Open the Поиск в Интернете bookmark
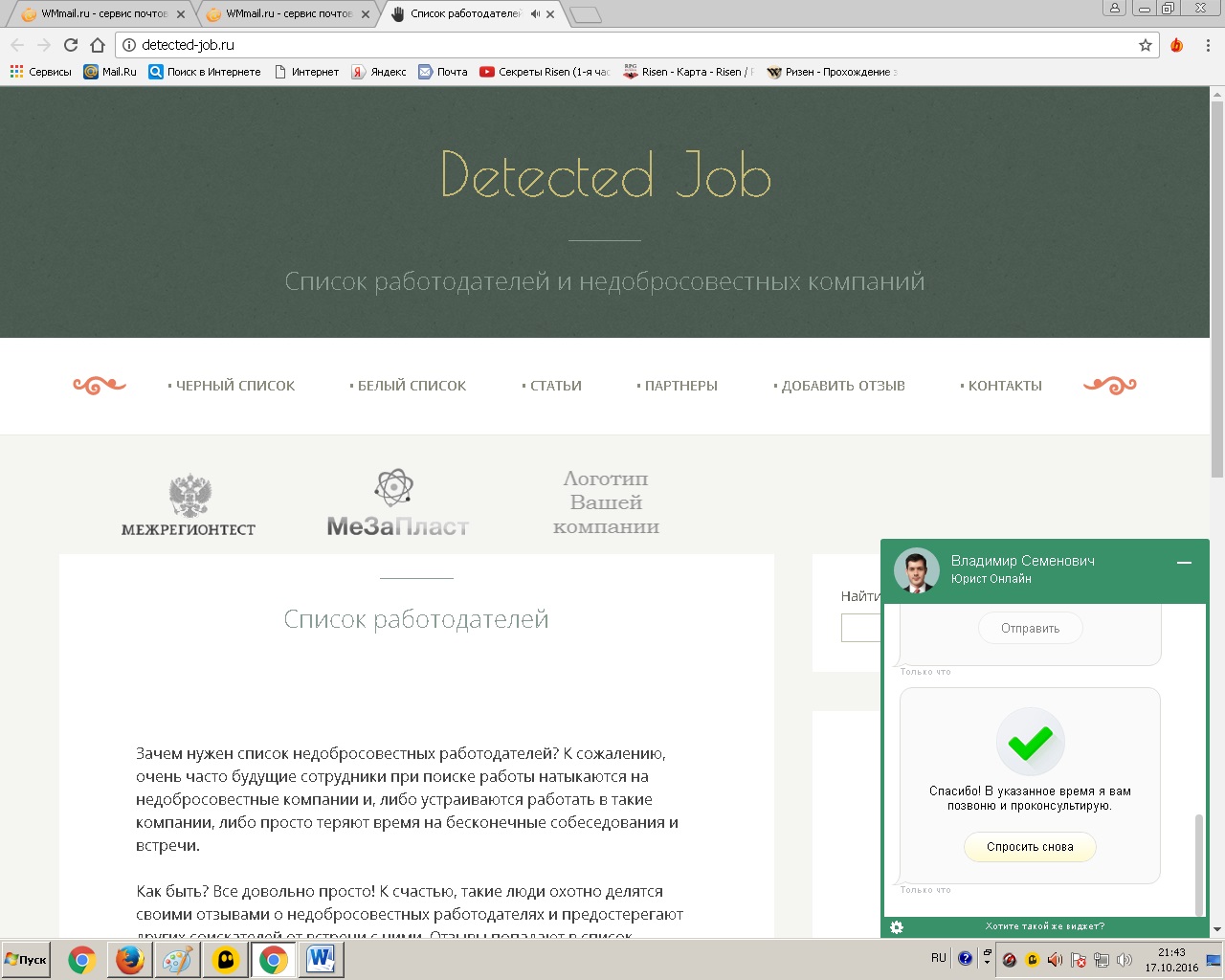The height and width of the screenshot is (980, 1225). pos(205,72)
